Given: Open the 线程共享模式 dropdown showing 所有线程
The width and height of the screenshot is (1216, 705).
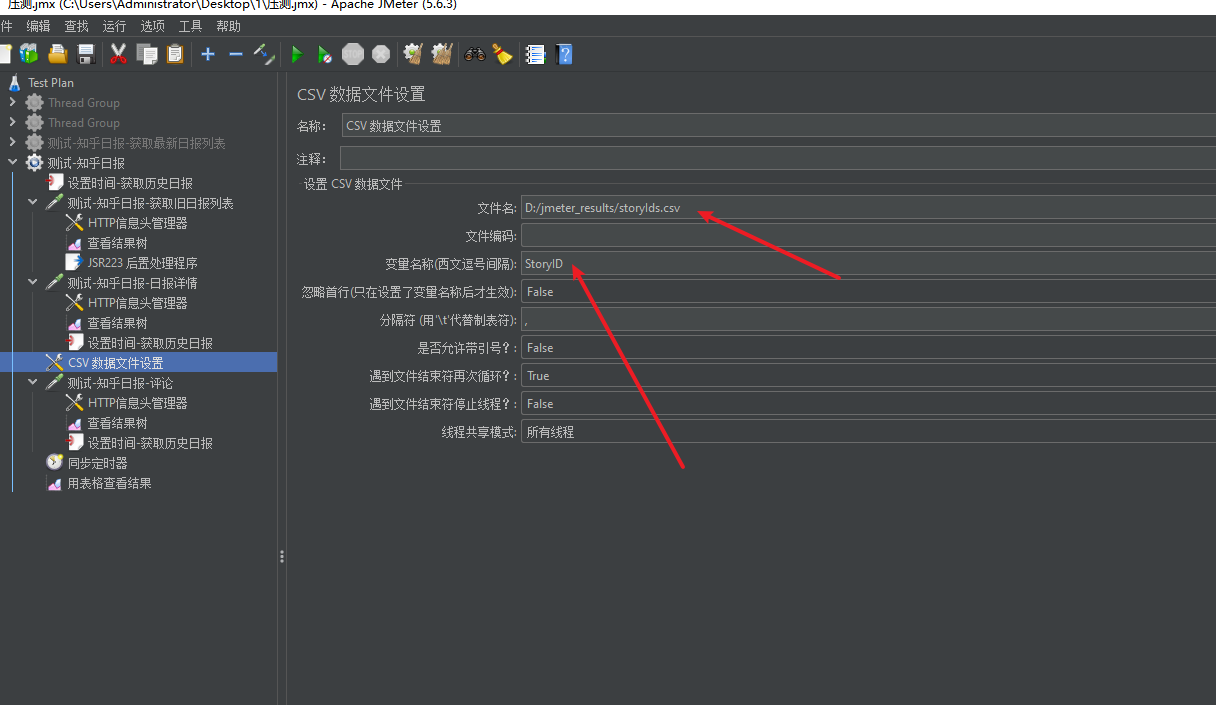Looking at the screenshot, I should pos(868,432).
